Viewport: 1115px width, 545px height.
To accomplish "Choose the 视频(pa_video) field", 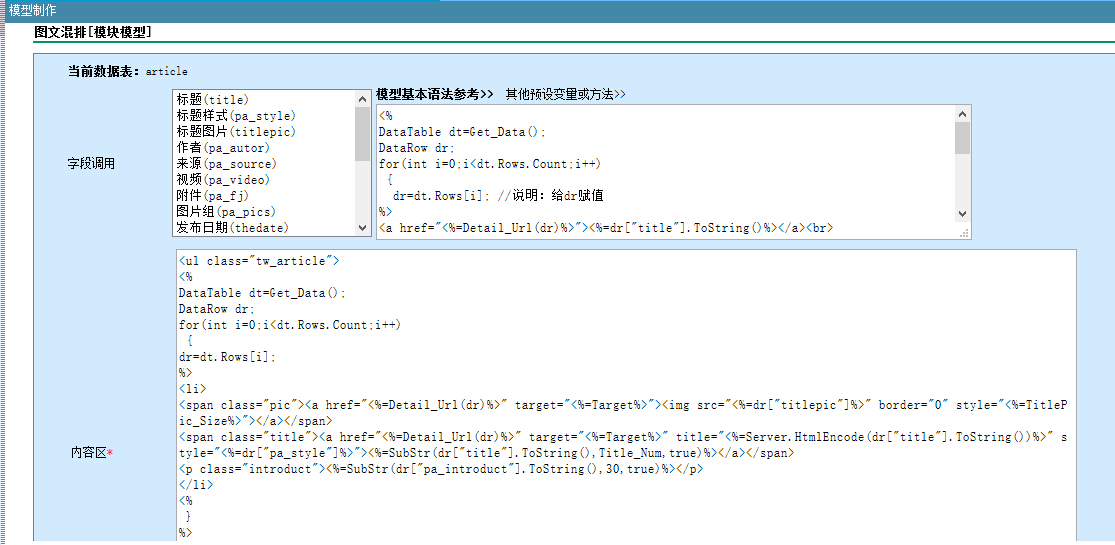I will (223, 180).
